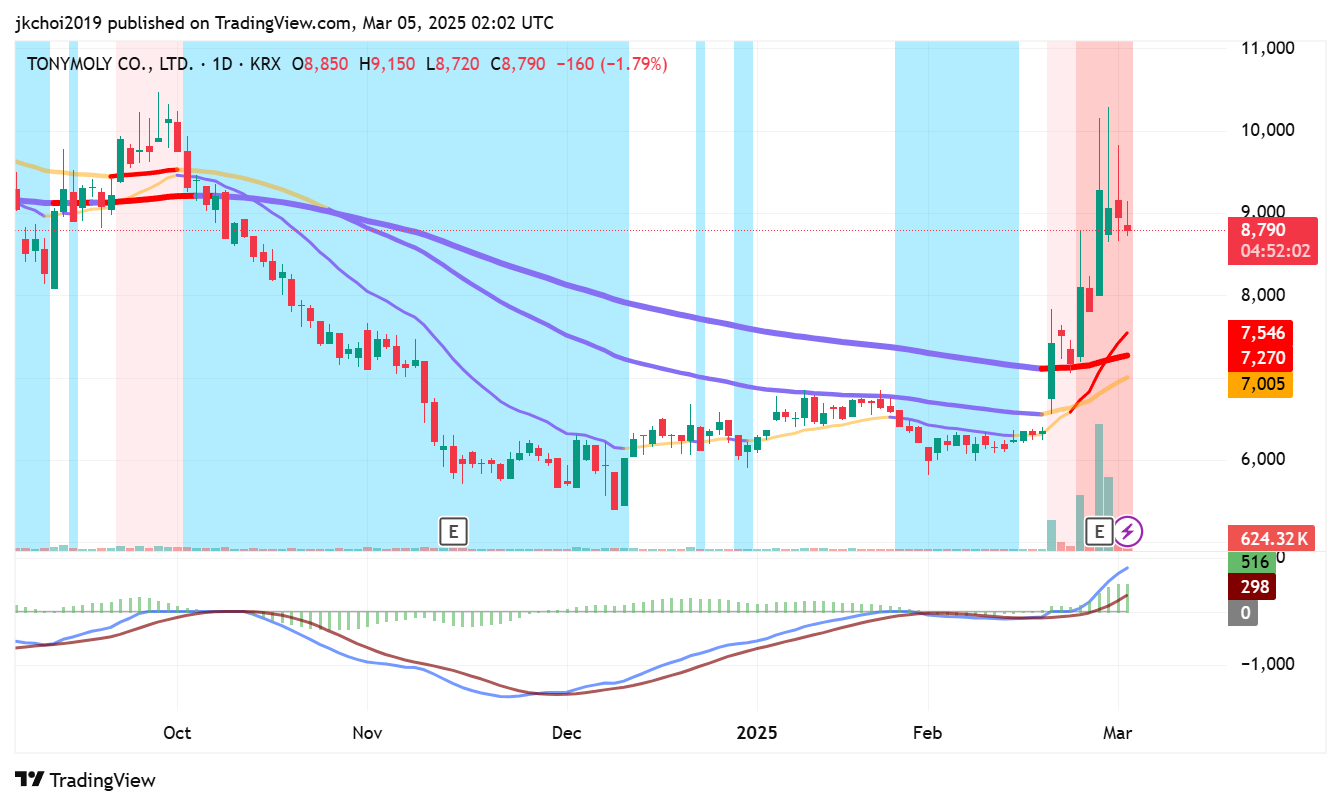
Task: Click the Feb date label on time axis
Action: click(x=928, y=732)
